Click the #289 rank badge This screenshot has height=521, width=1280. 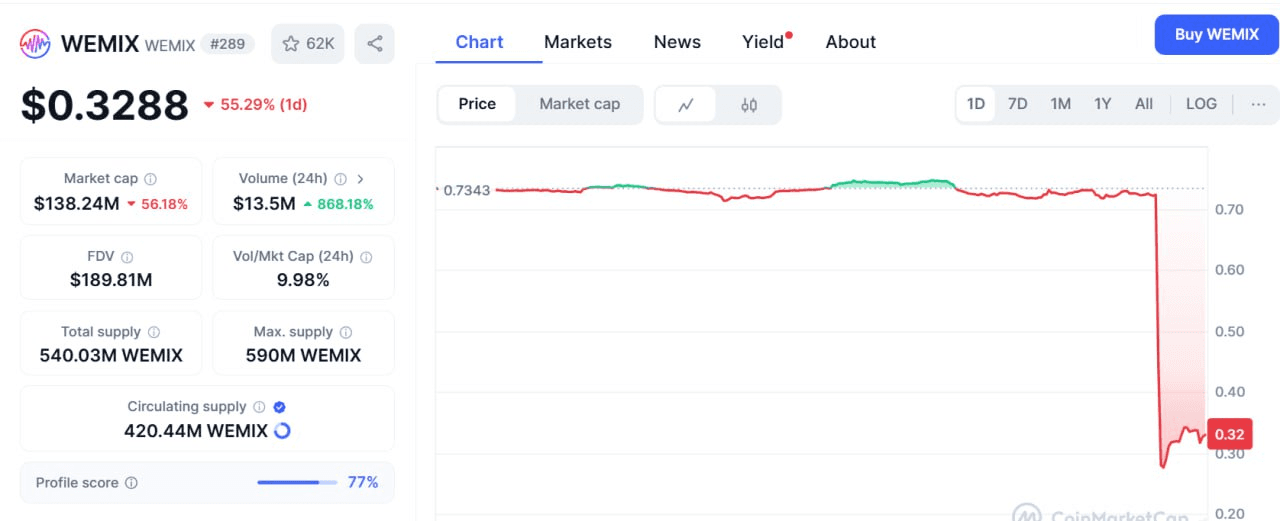click(x=228, y=44)
